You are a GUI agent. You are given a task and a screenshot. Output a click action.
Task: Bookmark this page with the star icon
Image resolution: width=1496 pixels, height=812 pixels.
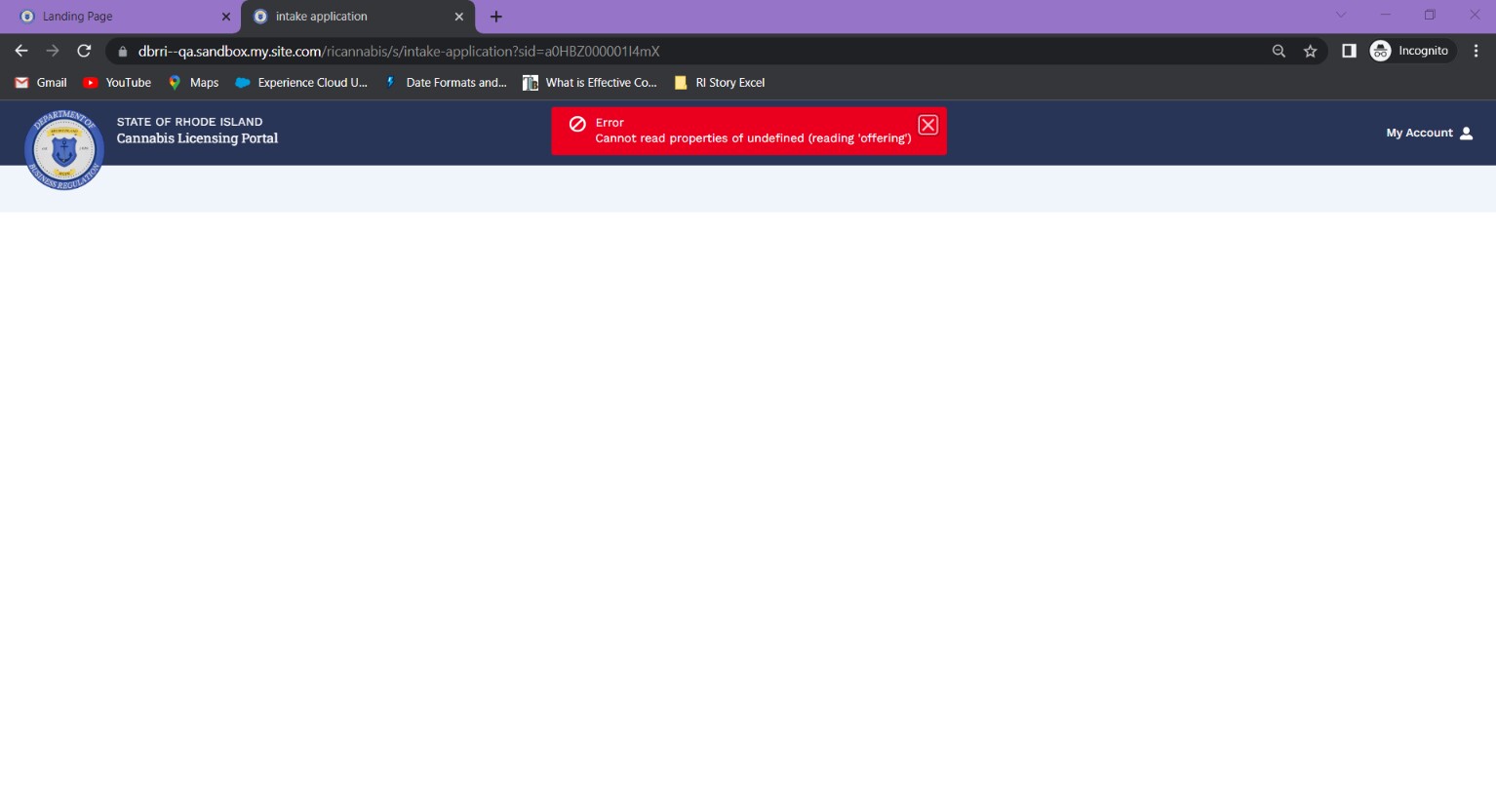click(1310, 50)
